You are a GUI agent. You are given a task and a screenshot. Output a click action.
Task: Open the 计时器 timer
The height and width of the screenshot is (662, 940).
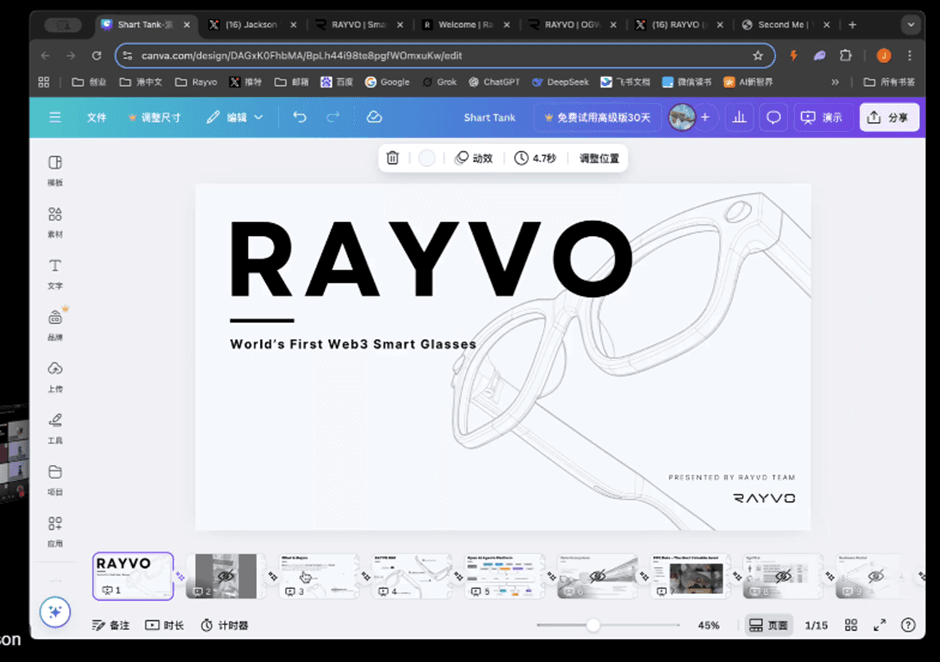tap(224, 625)
